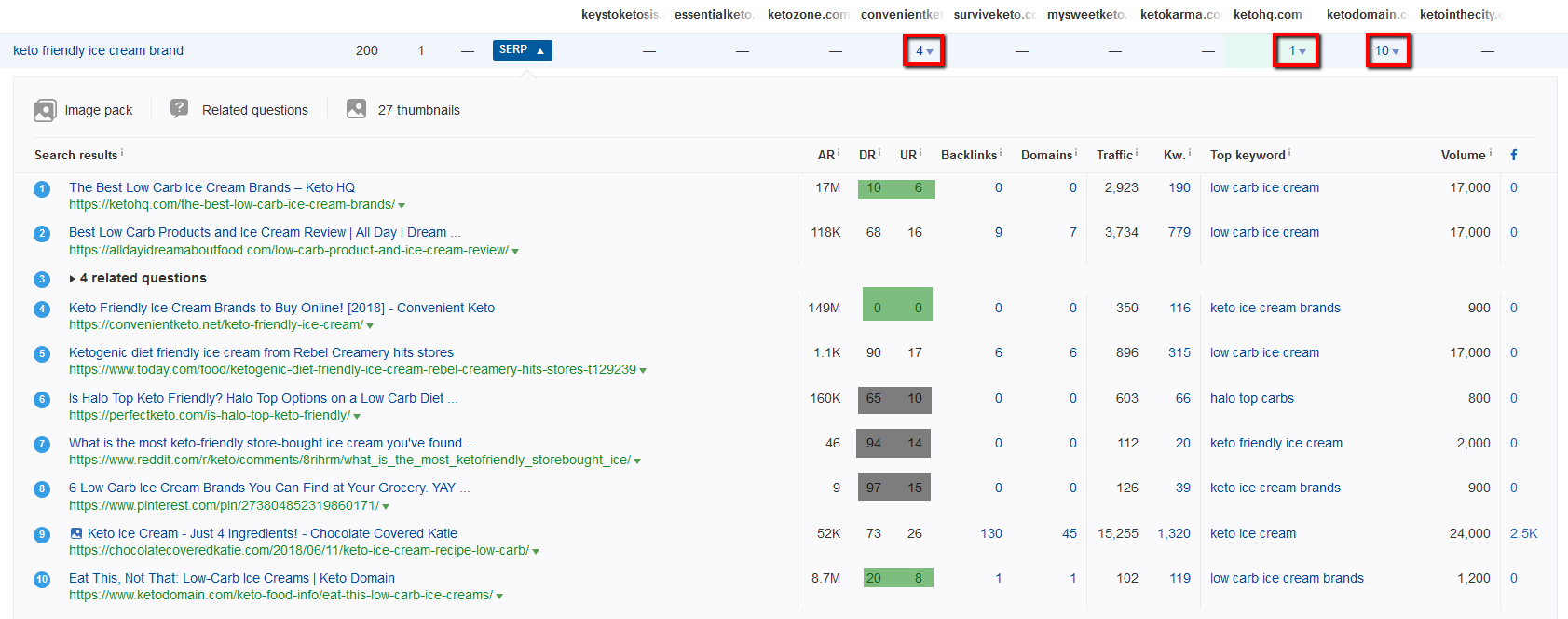The height and width of the screenshot is (619, 1568).
Task: Click the Kw. column header
Action: coord(1174,155)
